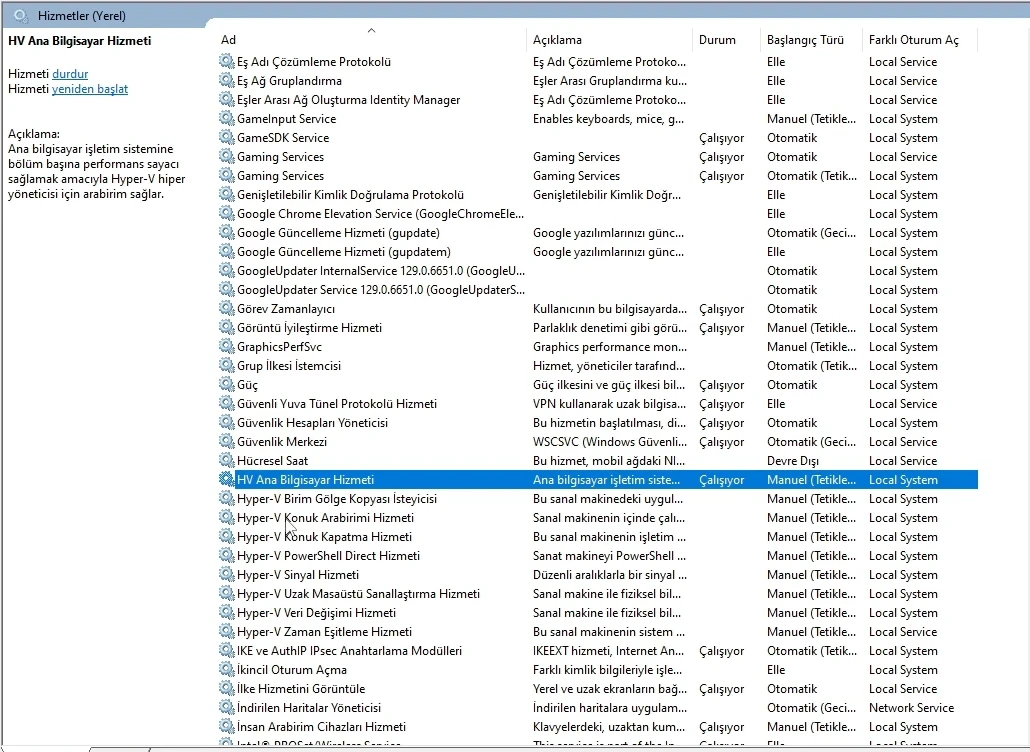Click the sort arrow above the Ad column

[371, 30]
